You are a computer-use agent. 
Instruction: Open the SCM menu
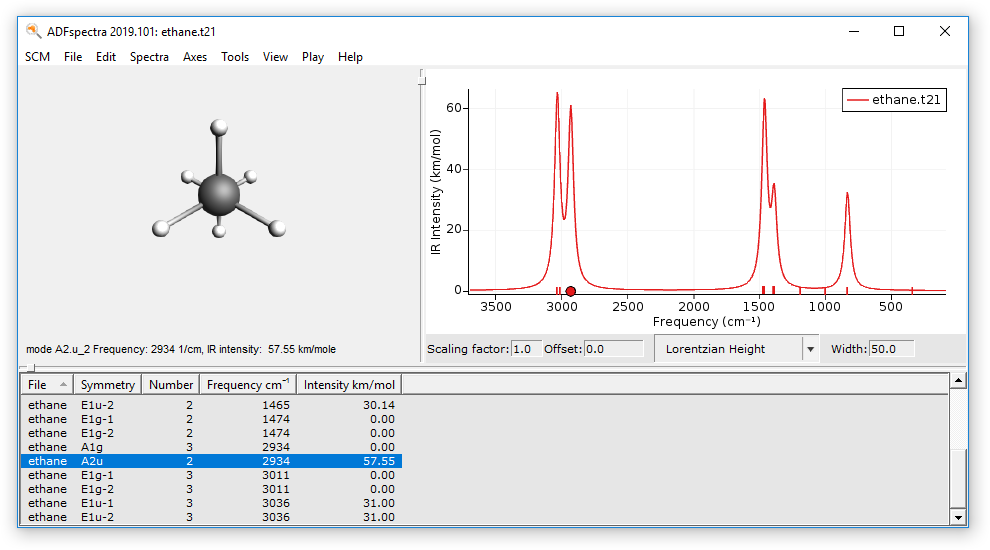pyautogui.click(x=37, y=57)
